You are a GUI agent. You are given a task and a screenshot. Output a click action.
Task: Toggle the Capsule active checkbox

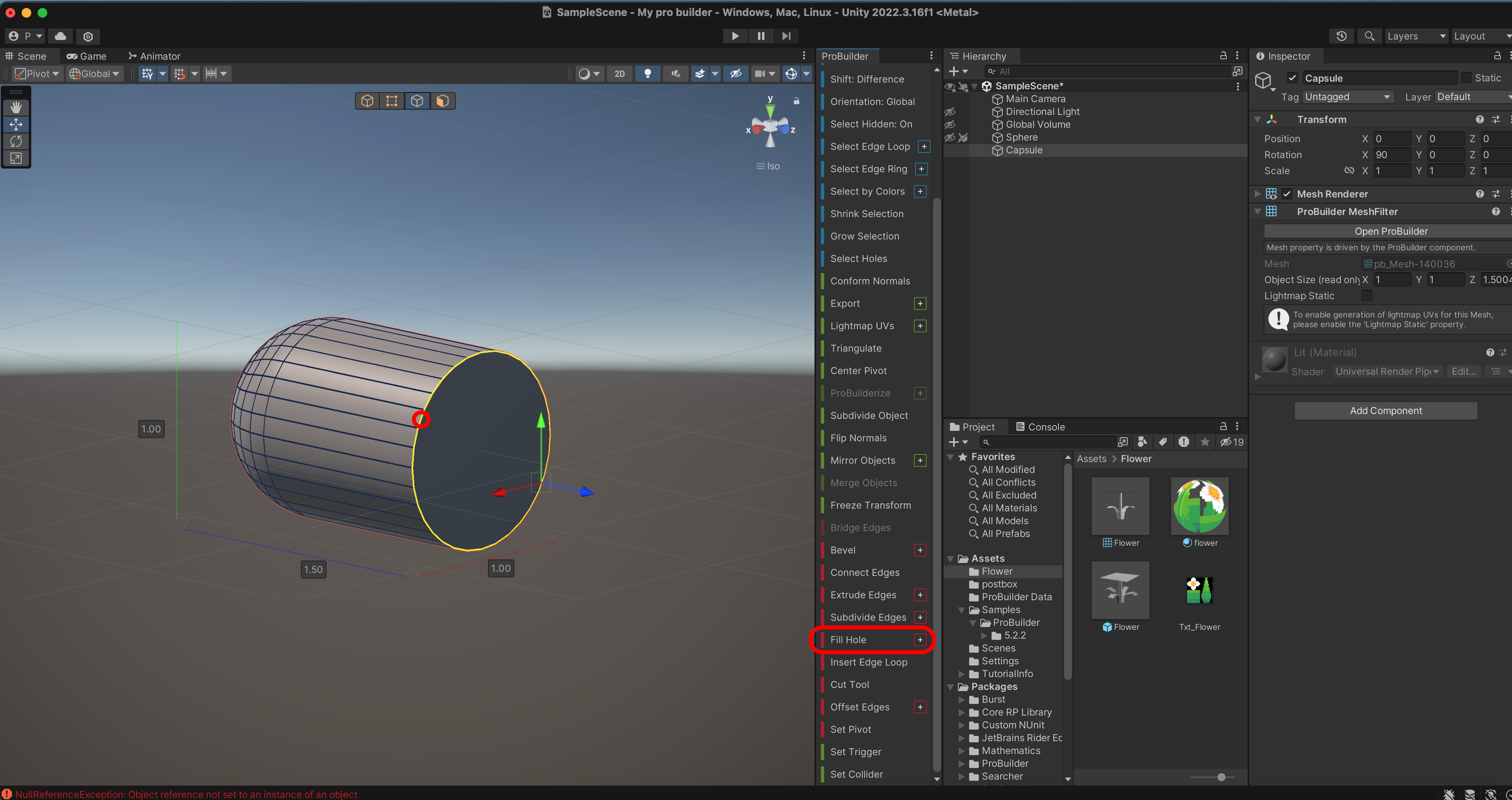coord(1292,78)
